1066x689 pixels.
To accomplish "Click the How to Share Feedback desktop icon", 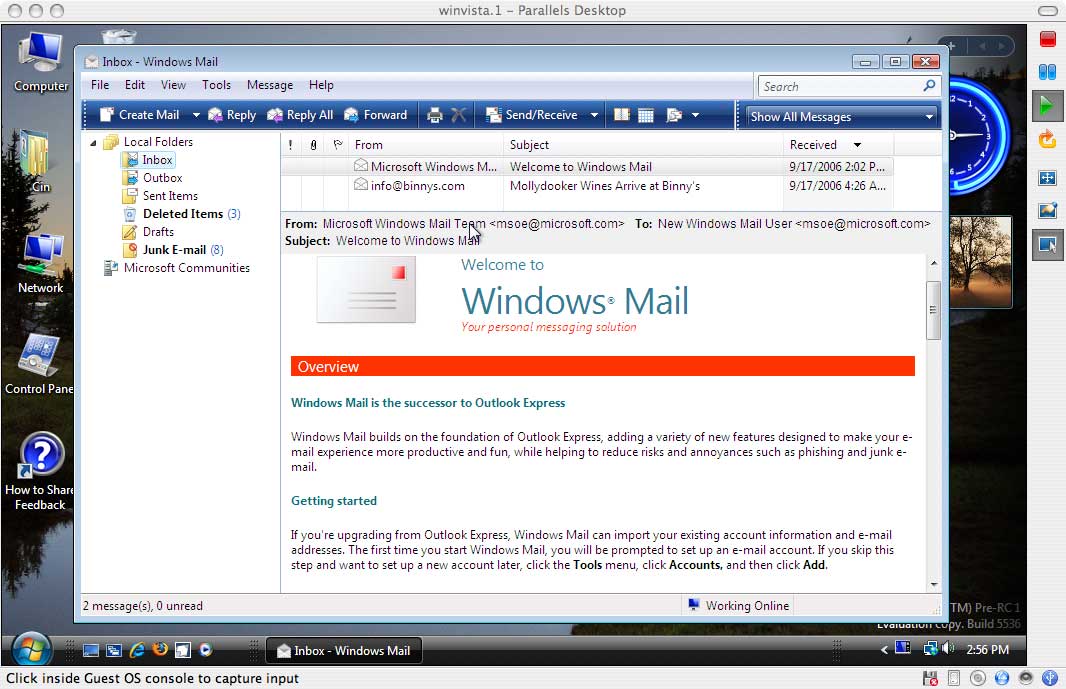I will click(x=40, y=471).
